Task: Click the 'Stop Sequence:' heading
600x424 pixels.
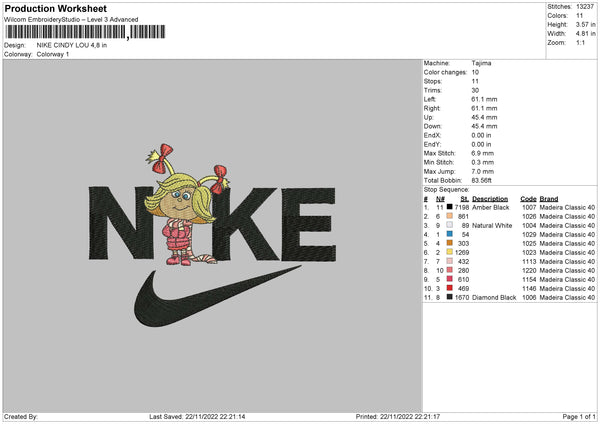Action: [446, 189]
